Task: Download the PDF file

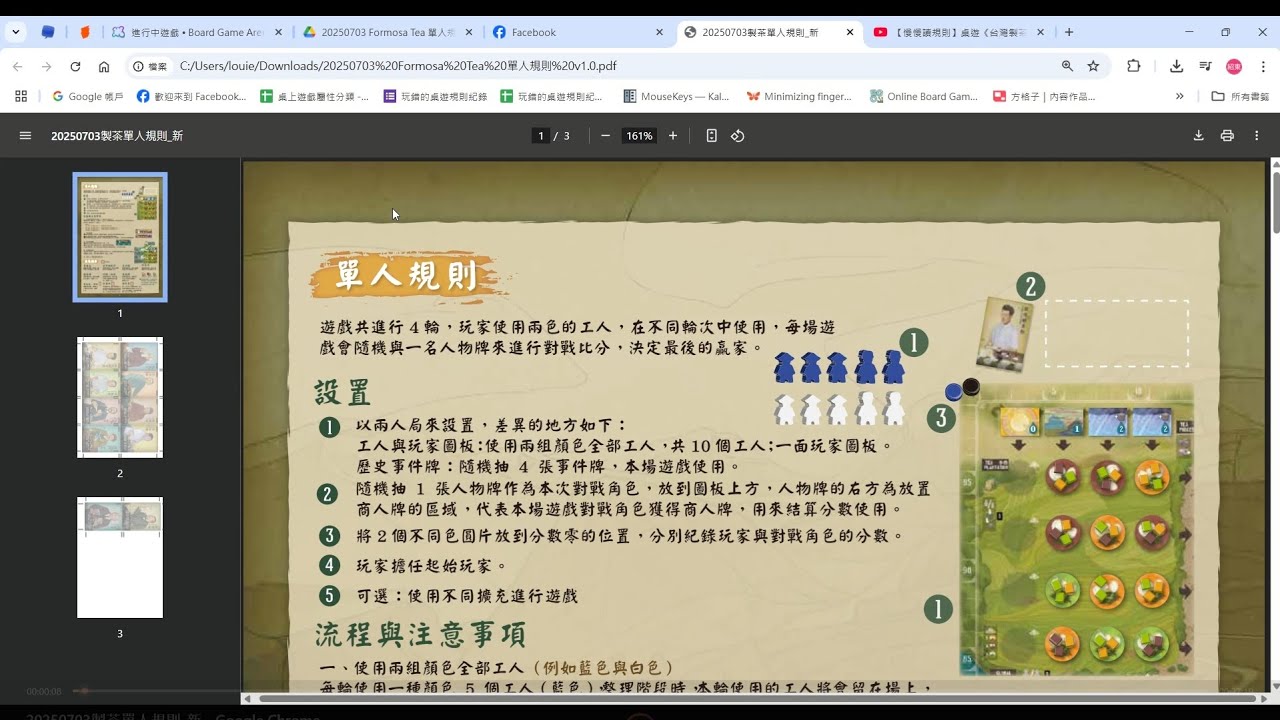Action: tap(1198, 136)
